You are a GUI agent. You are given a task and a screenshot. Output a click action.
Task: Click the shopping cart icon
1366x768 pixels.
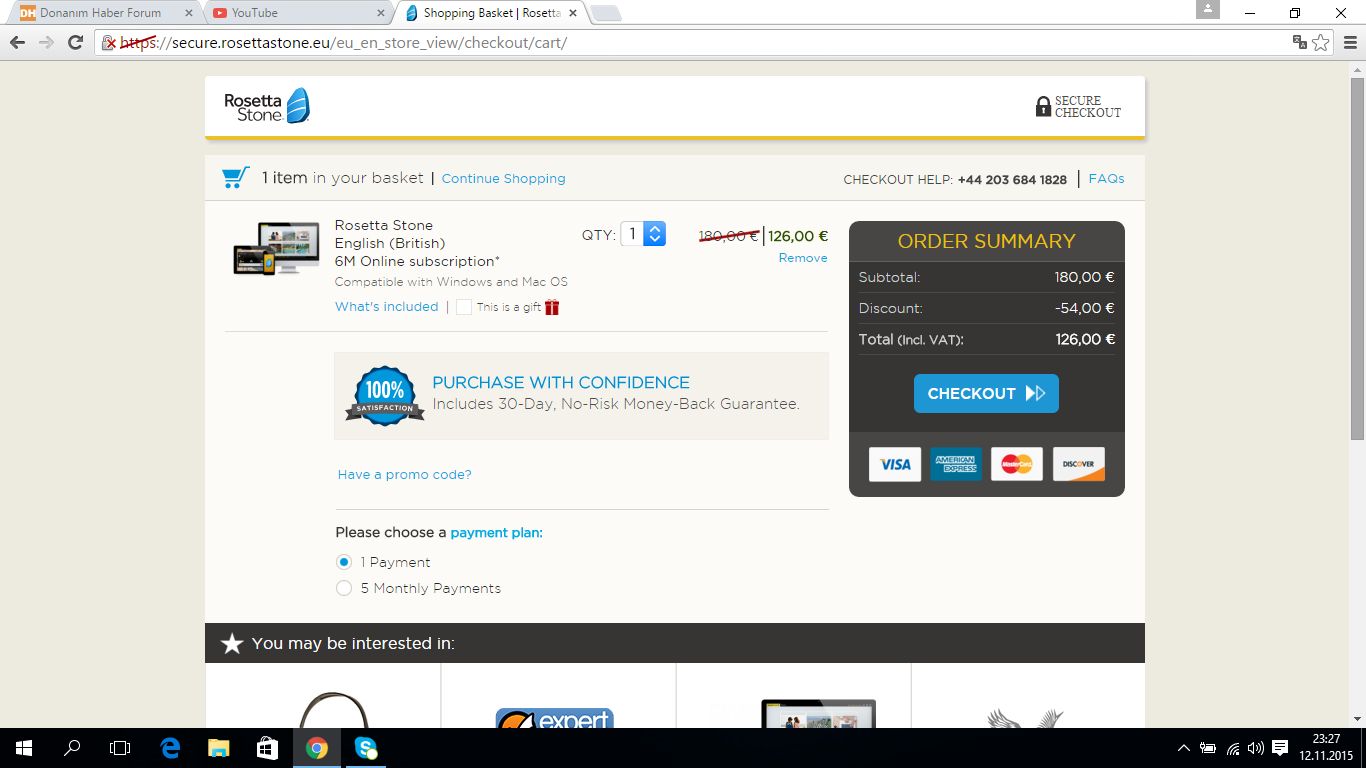(235, 178)
